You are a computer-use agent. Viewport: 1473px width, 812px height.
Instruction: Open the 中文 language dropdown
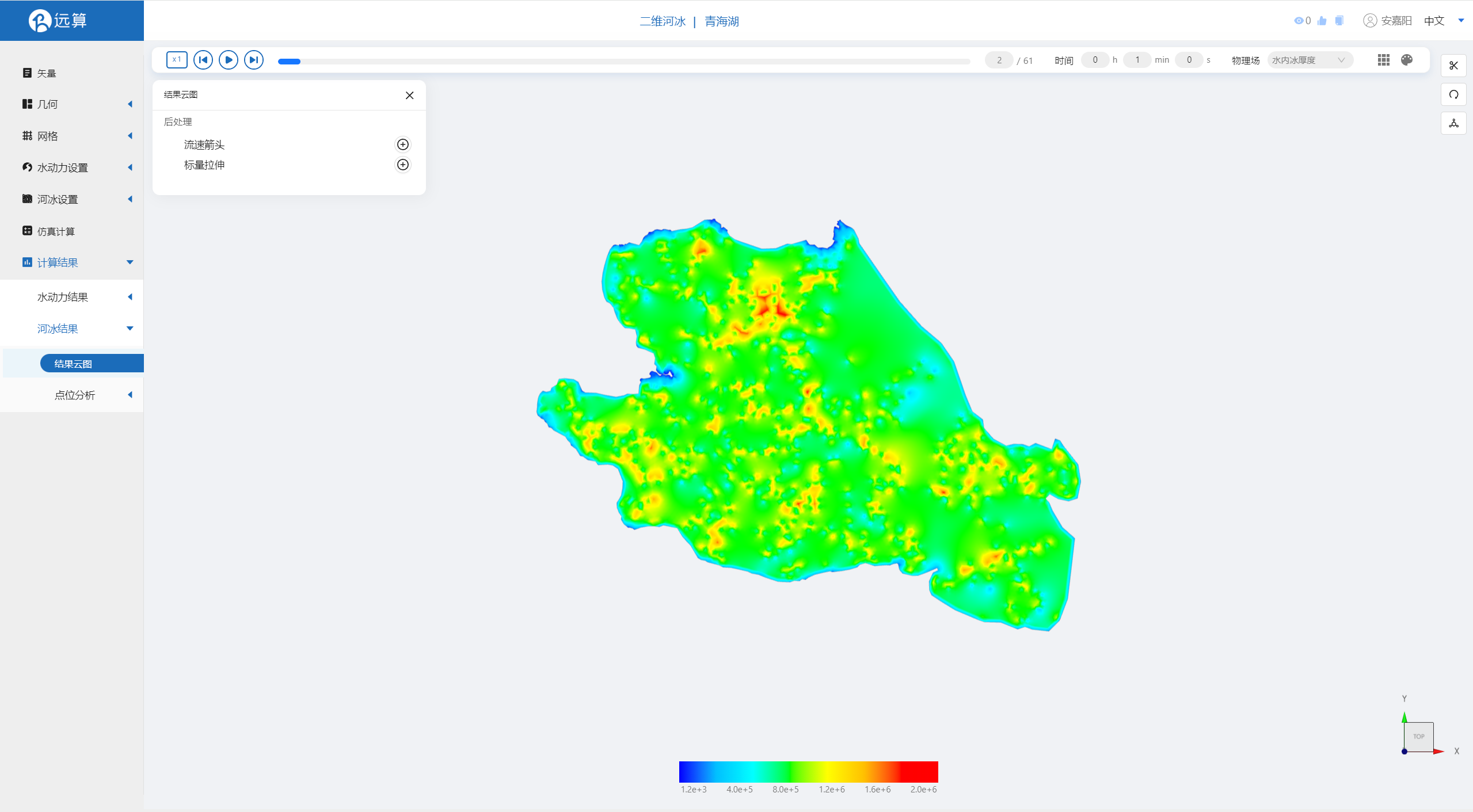pos(1444,21)
